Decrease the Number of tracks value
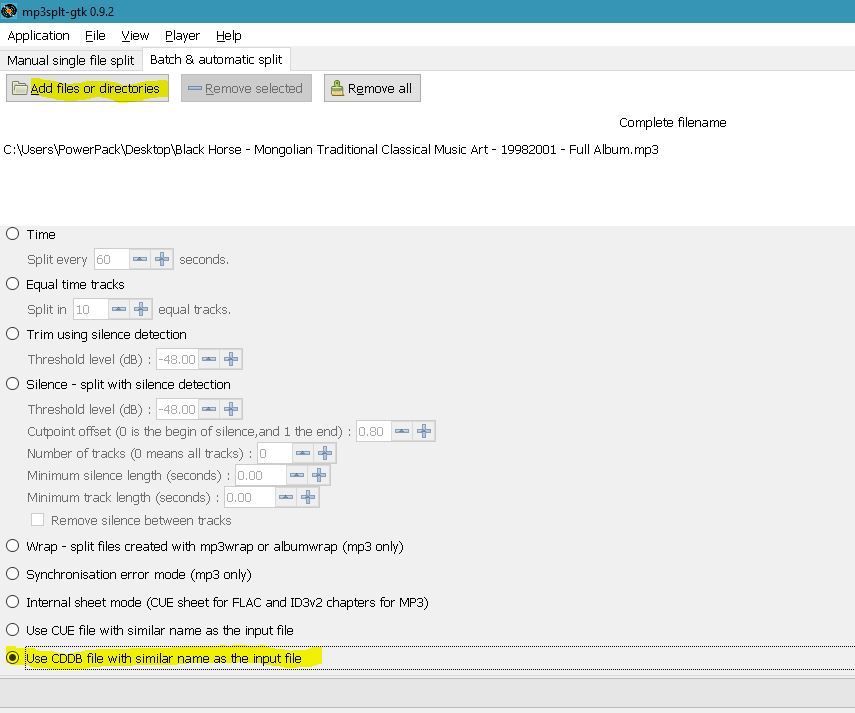Viewport: 855px width, 713px height. click(303, 454)
